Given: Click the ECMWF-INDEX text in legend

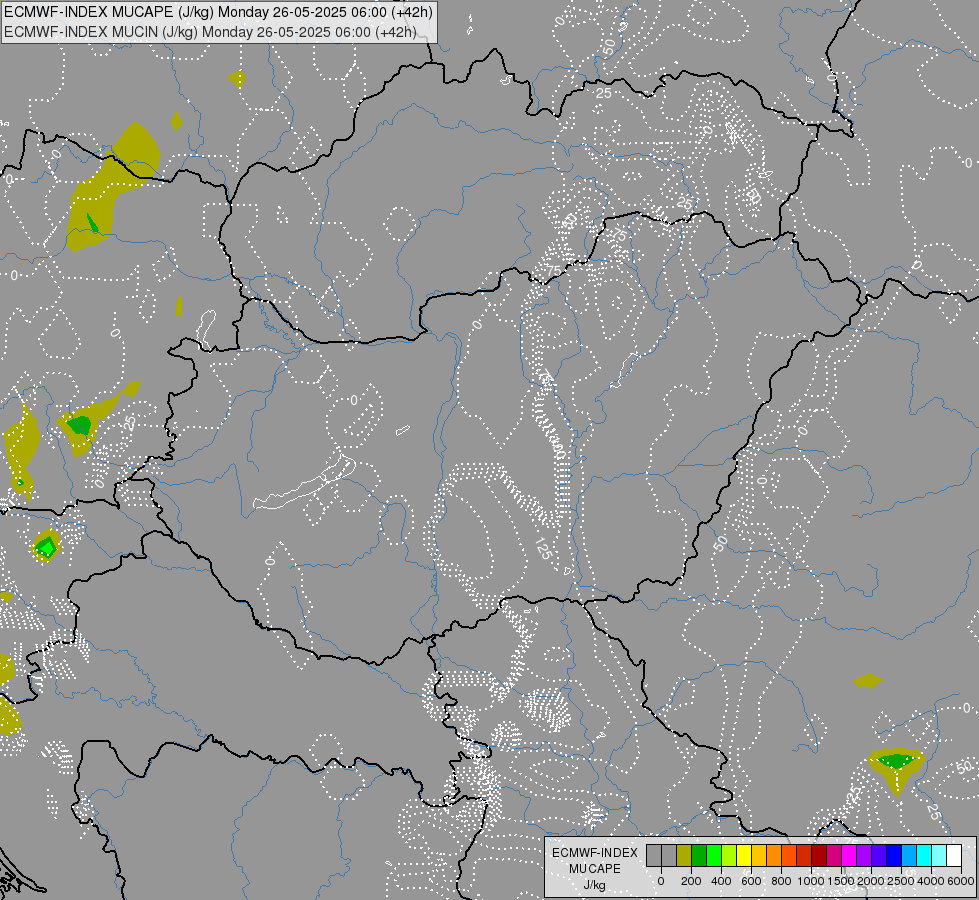Looking at the screenshot, I should click(595, 853).
